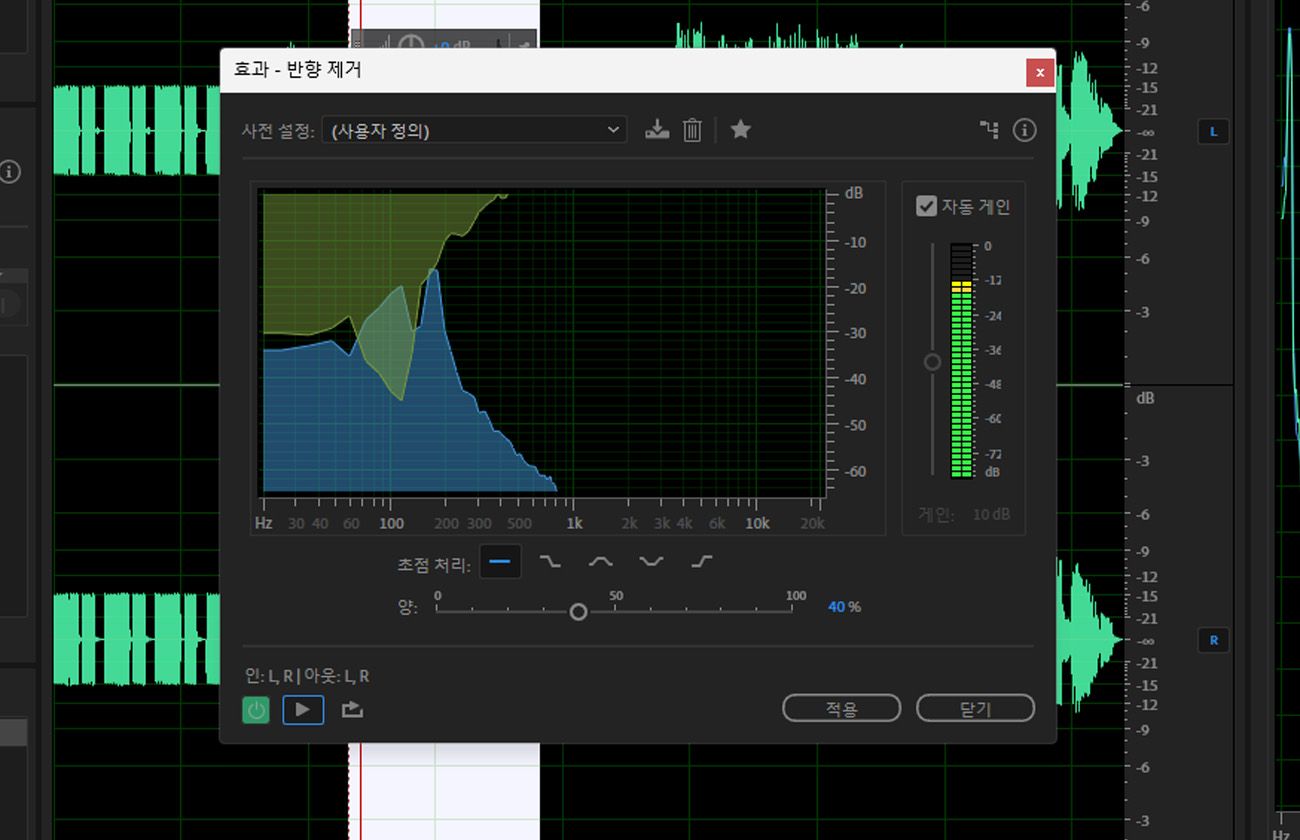Toggle the 자동 게인 checkbox

pos(924,206)
